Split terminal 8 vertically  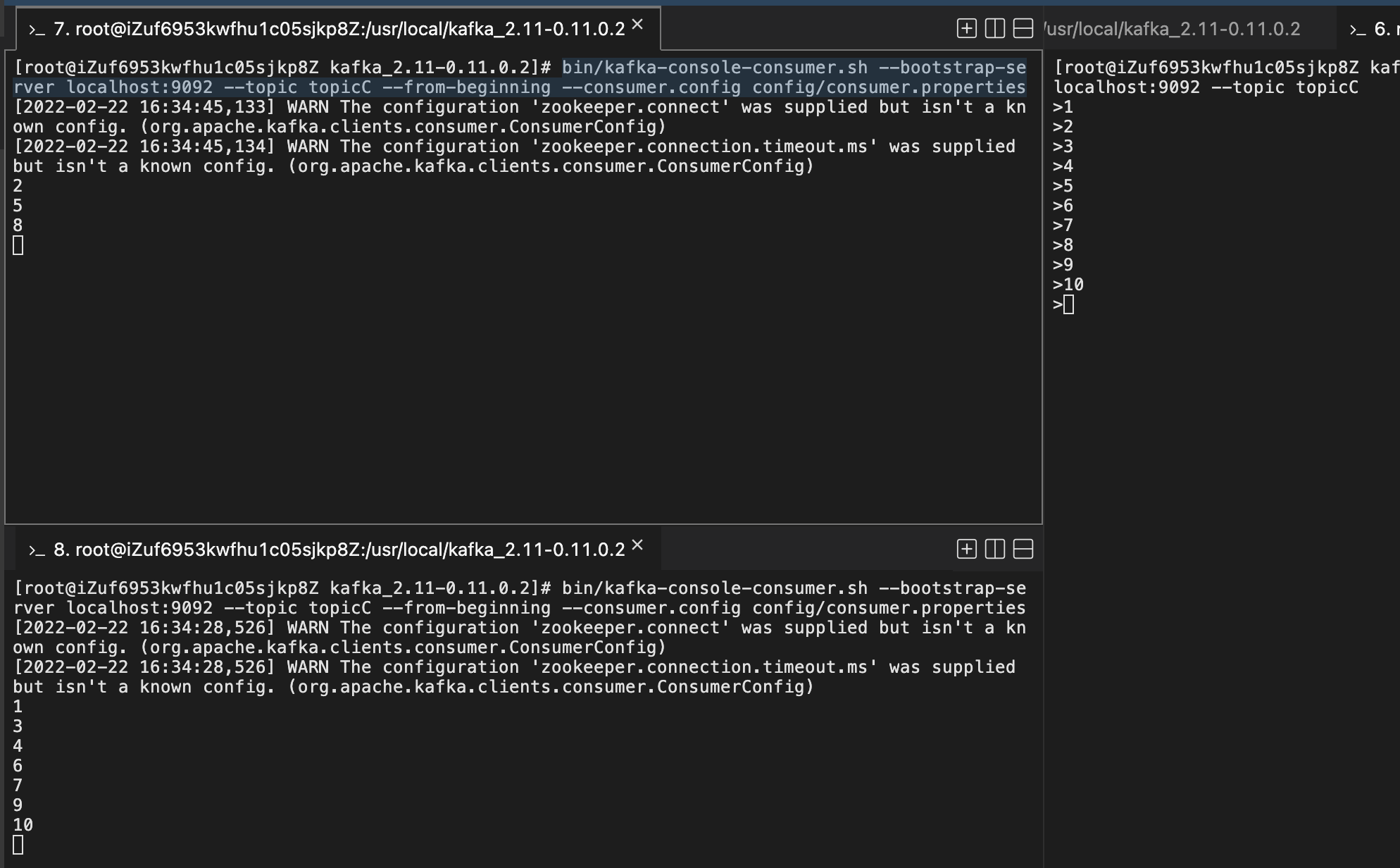tap(994, 548)
